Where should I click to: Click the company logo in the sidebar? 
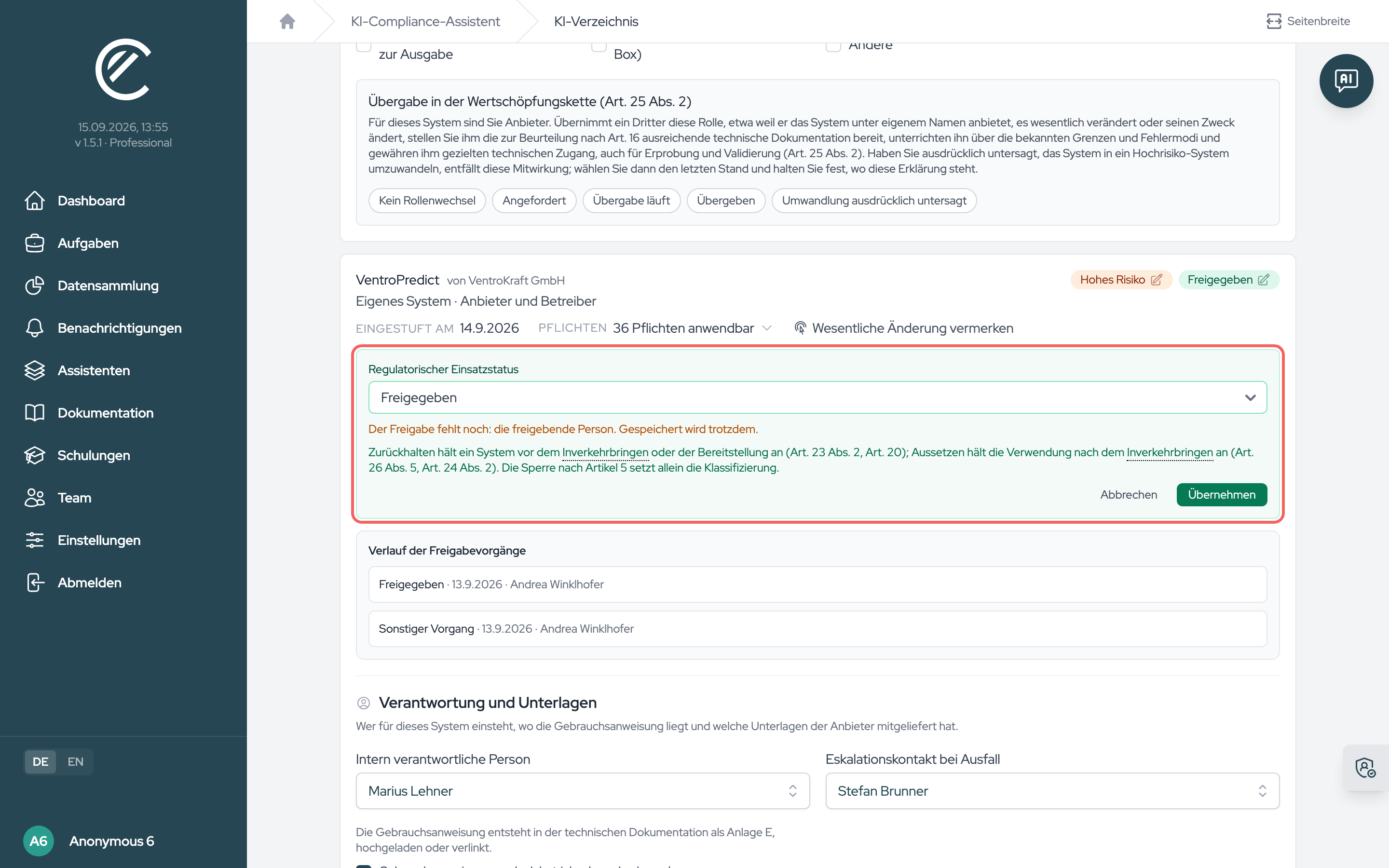tap(123, 69)
